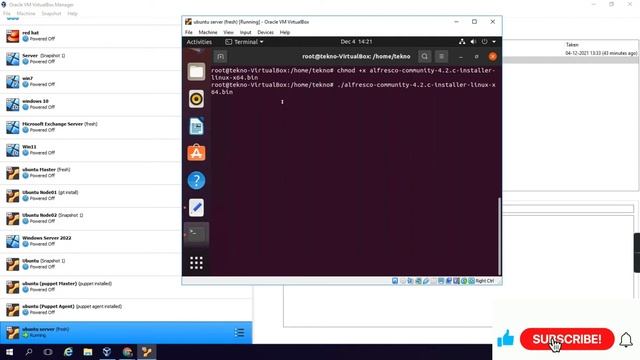
Task: Expand the Ubuntu system menu arrow
Action: click(494, 42)
